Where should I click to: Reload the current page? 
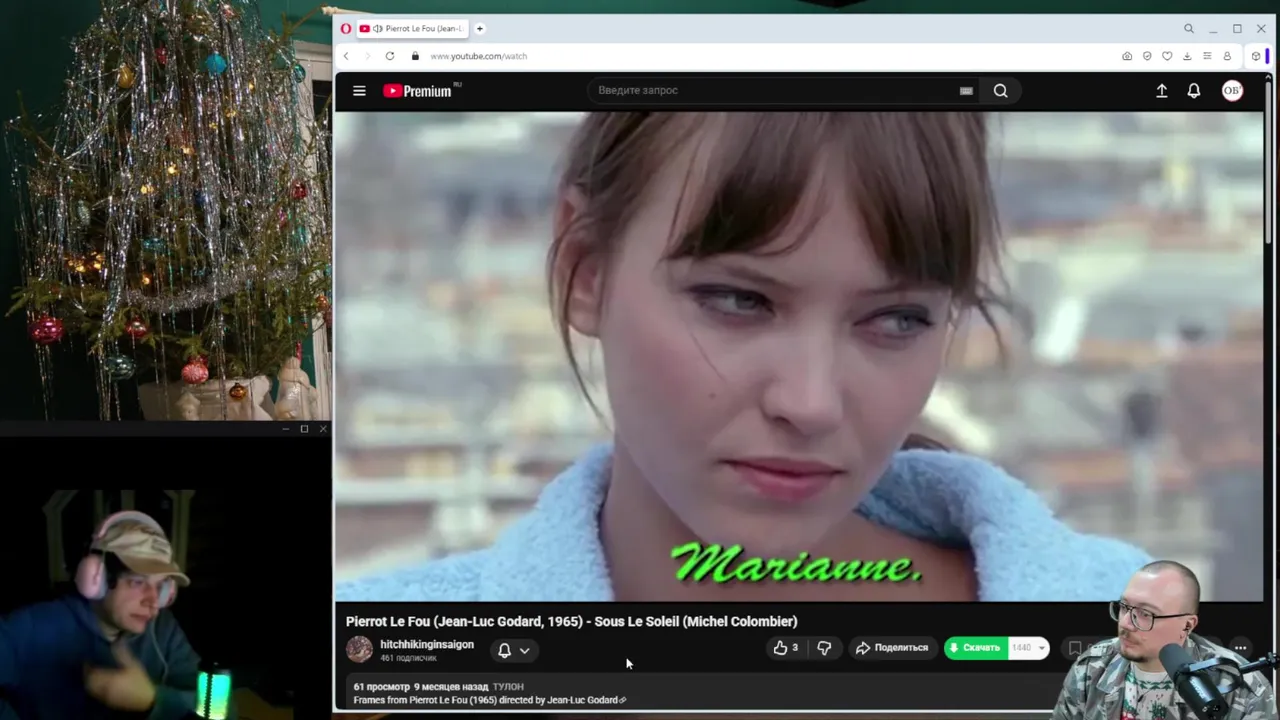[x=390, y=56]
